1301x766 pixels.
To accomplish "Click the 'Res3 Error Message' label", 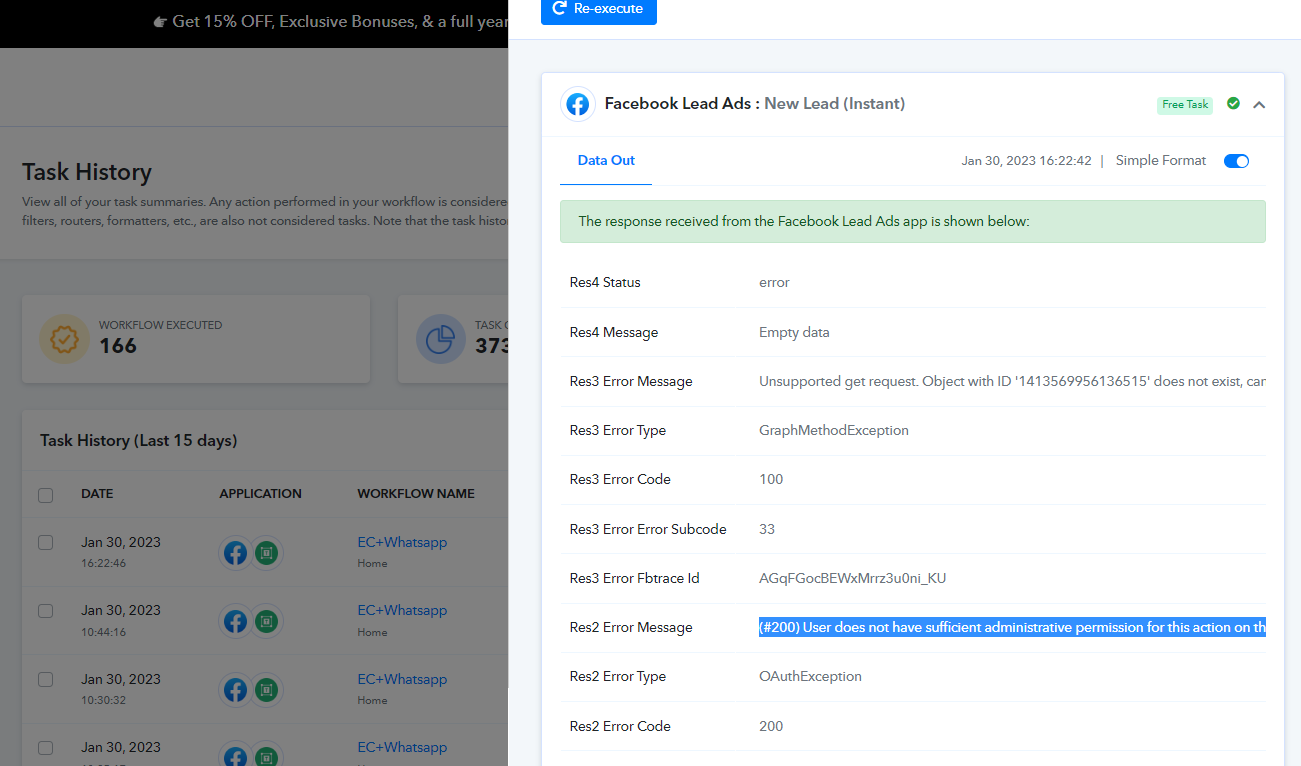I will click(x=631, y=381).
